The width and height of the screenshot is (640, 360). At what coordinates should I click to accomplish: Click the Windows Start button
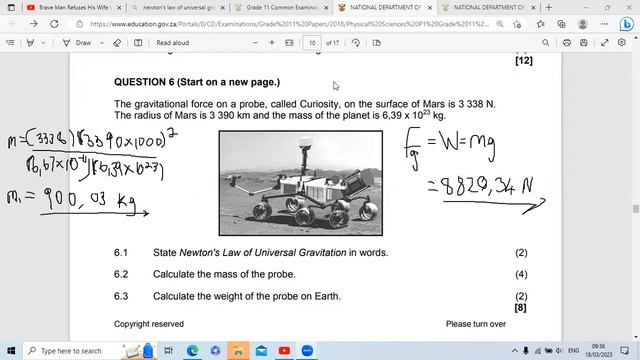[x=11, y=351]
